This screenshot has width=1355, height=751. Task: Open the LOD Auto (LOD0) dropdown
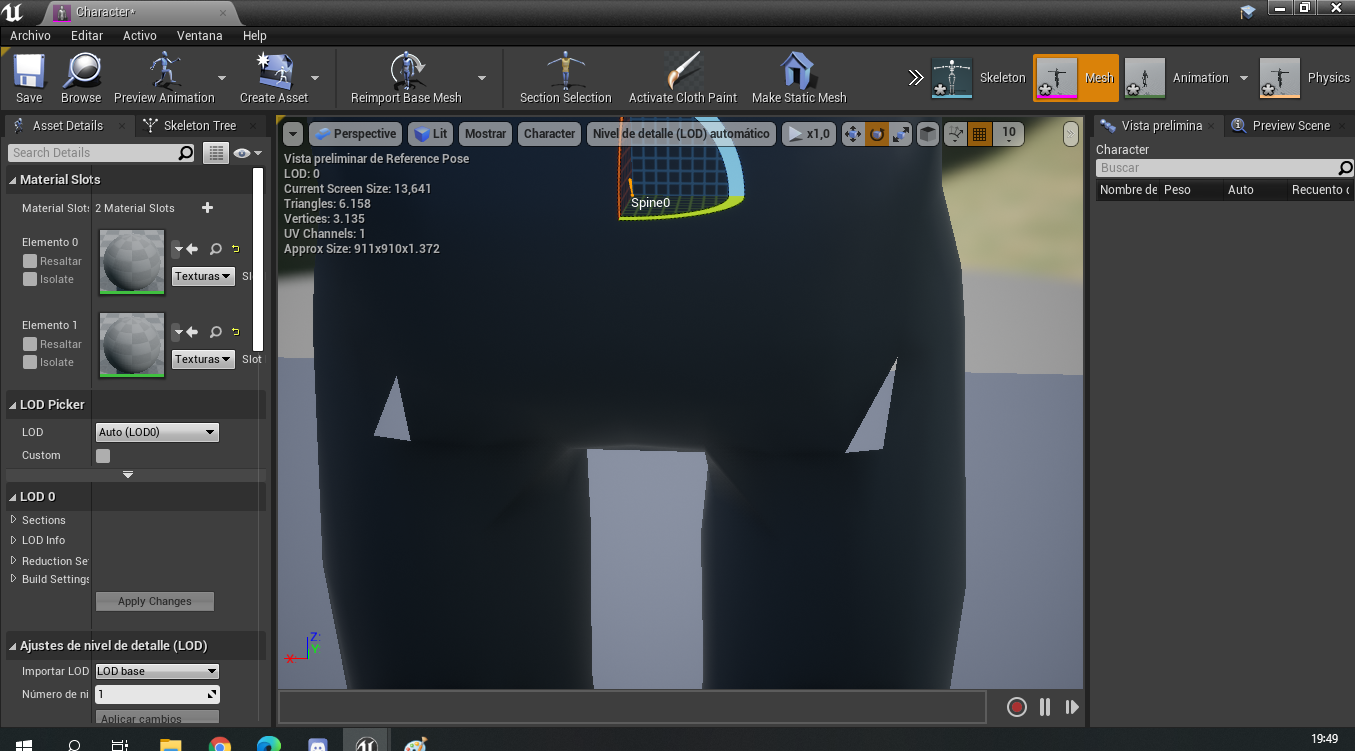pyautogui.click(x=157, y=432)
